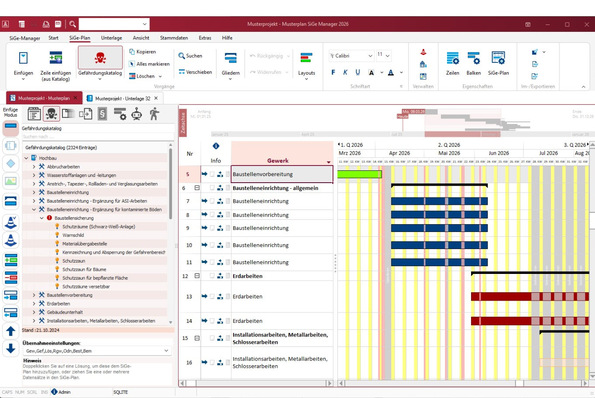Click the blue down arrow sidebar icon

pyautogui.click(x=11, y=348)
